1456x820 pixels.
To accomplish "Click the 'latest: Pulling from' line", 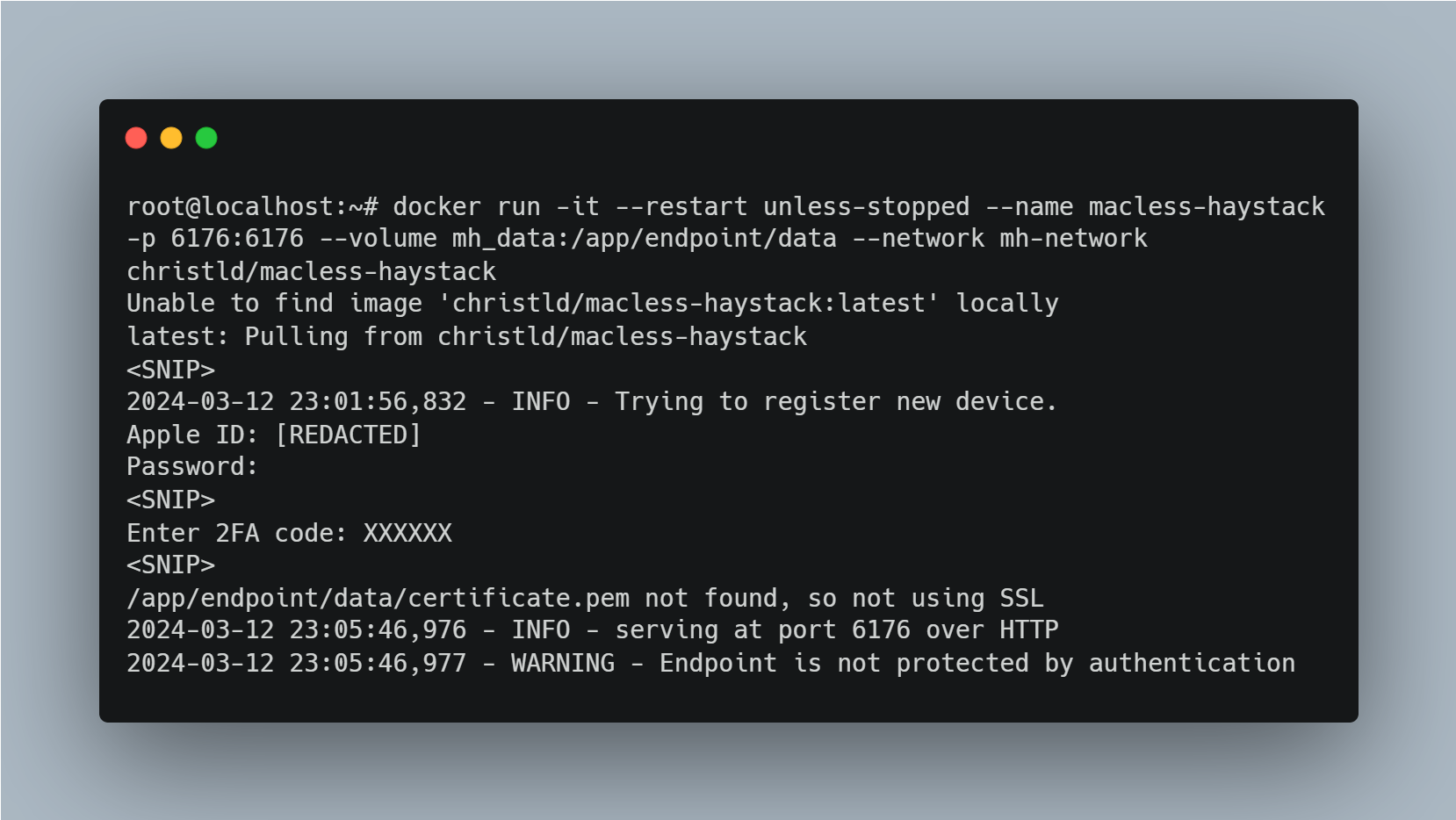I will [467, 336].
